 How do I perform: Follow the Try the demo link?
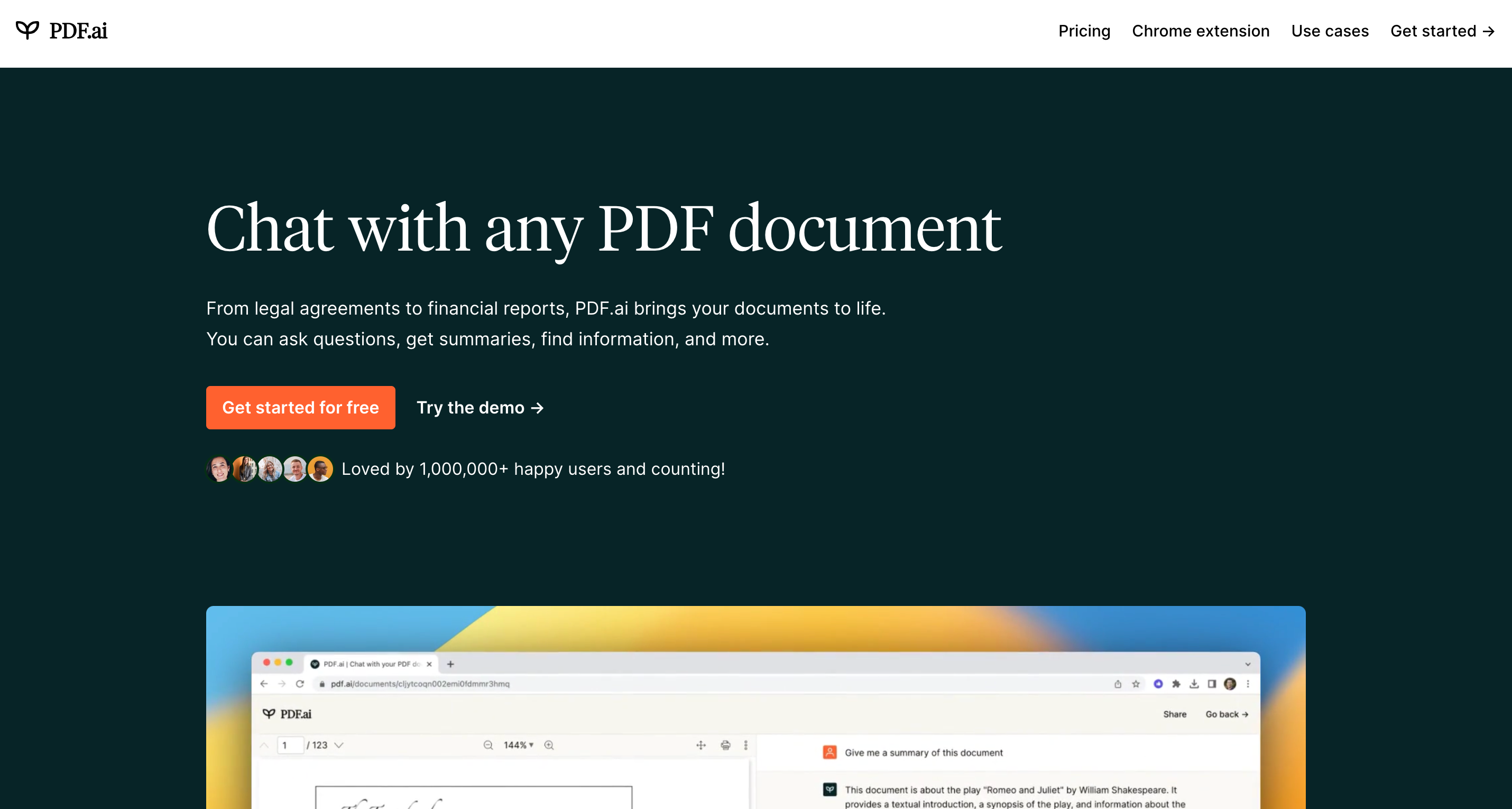480,408
